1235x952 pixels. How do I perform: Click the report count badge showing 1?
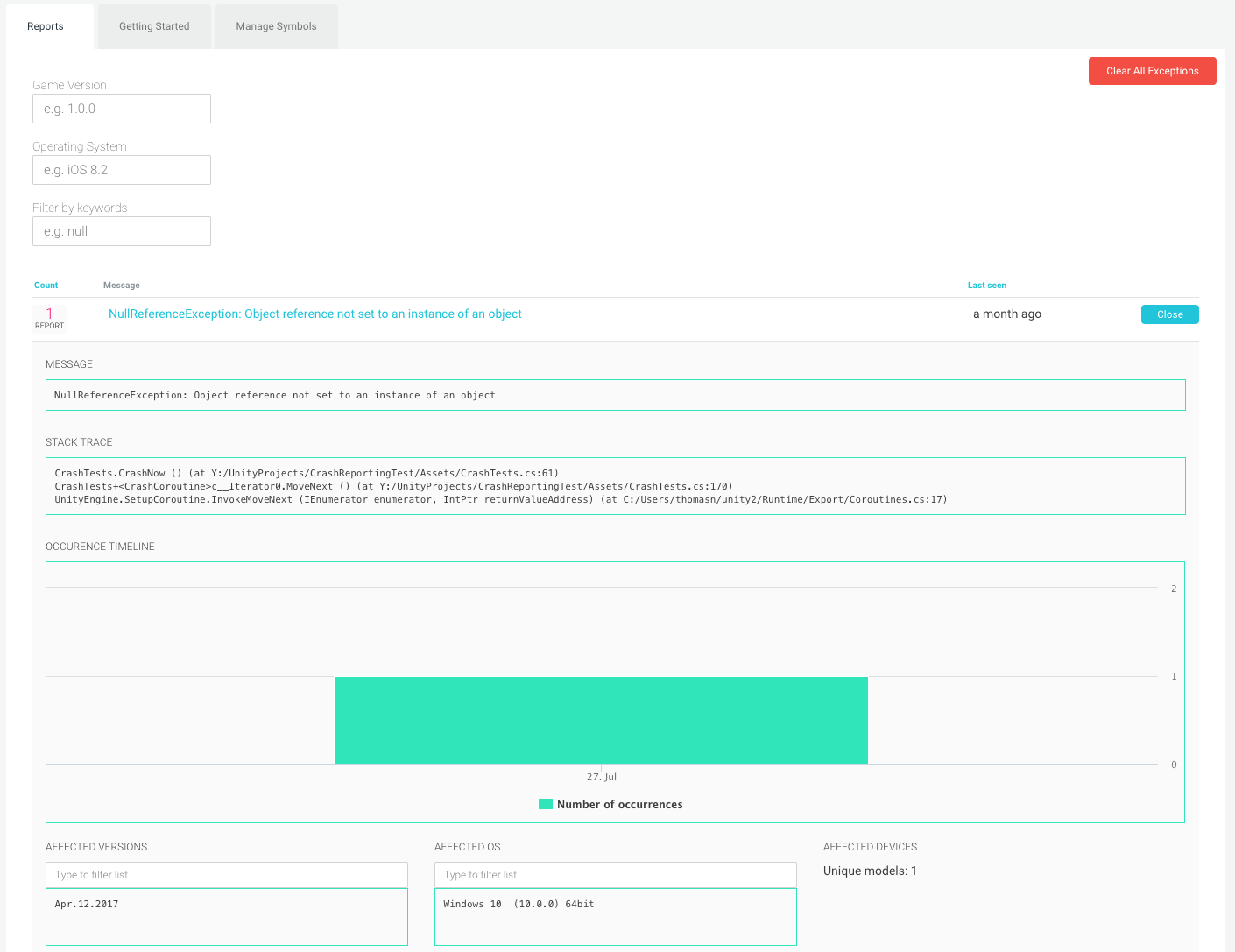point(49,315)
